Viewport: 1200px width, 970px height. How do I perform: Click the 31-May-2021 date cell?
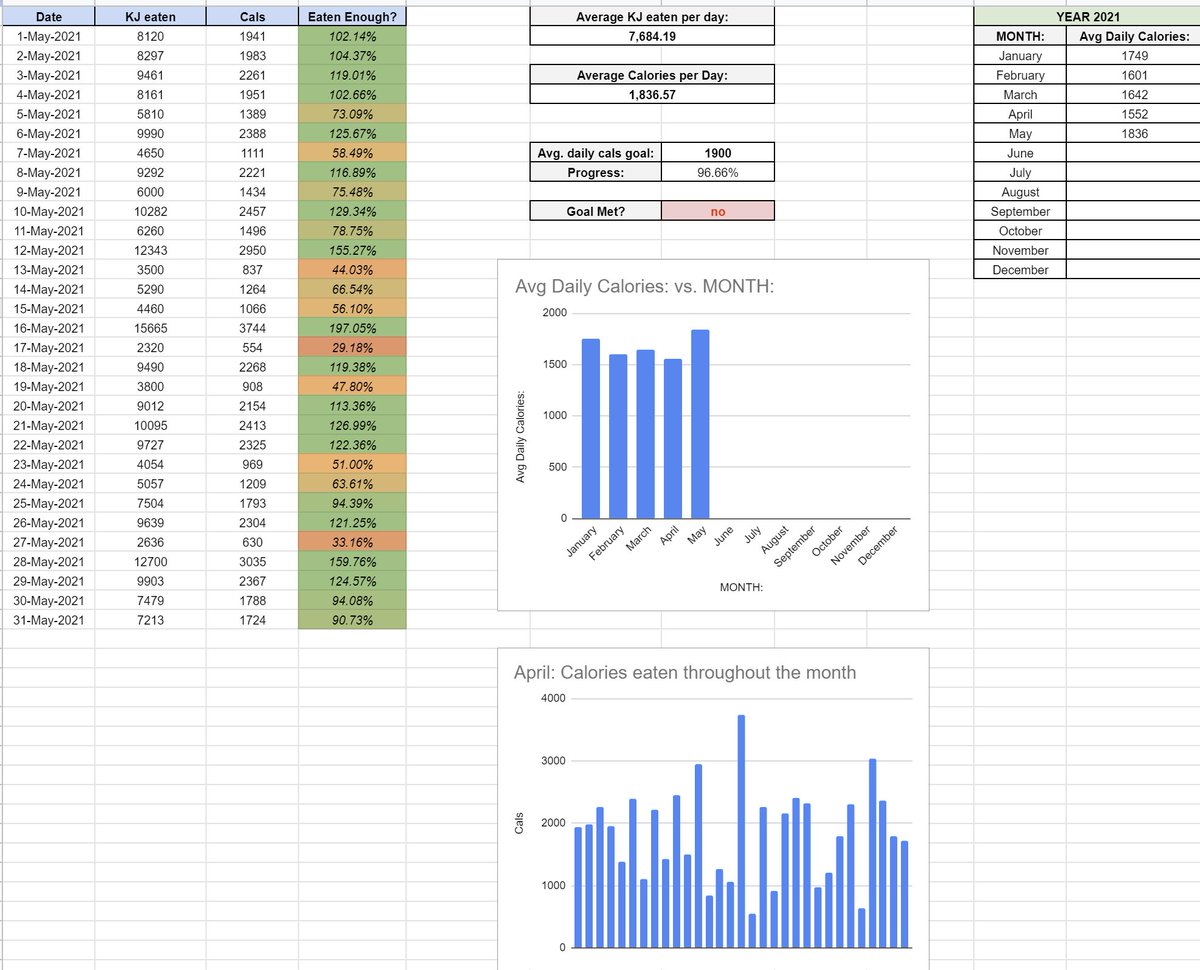(48, 620)
